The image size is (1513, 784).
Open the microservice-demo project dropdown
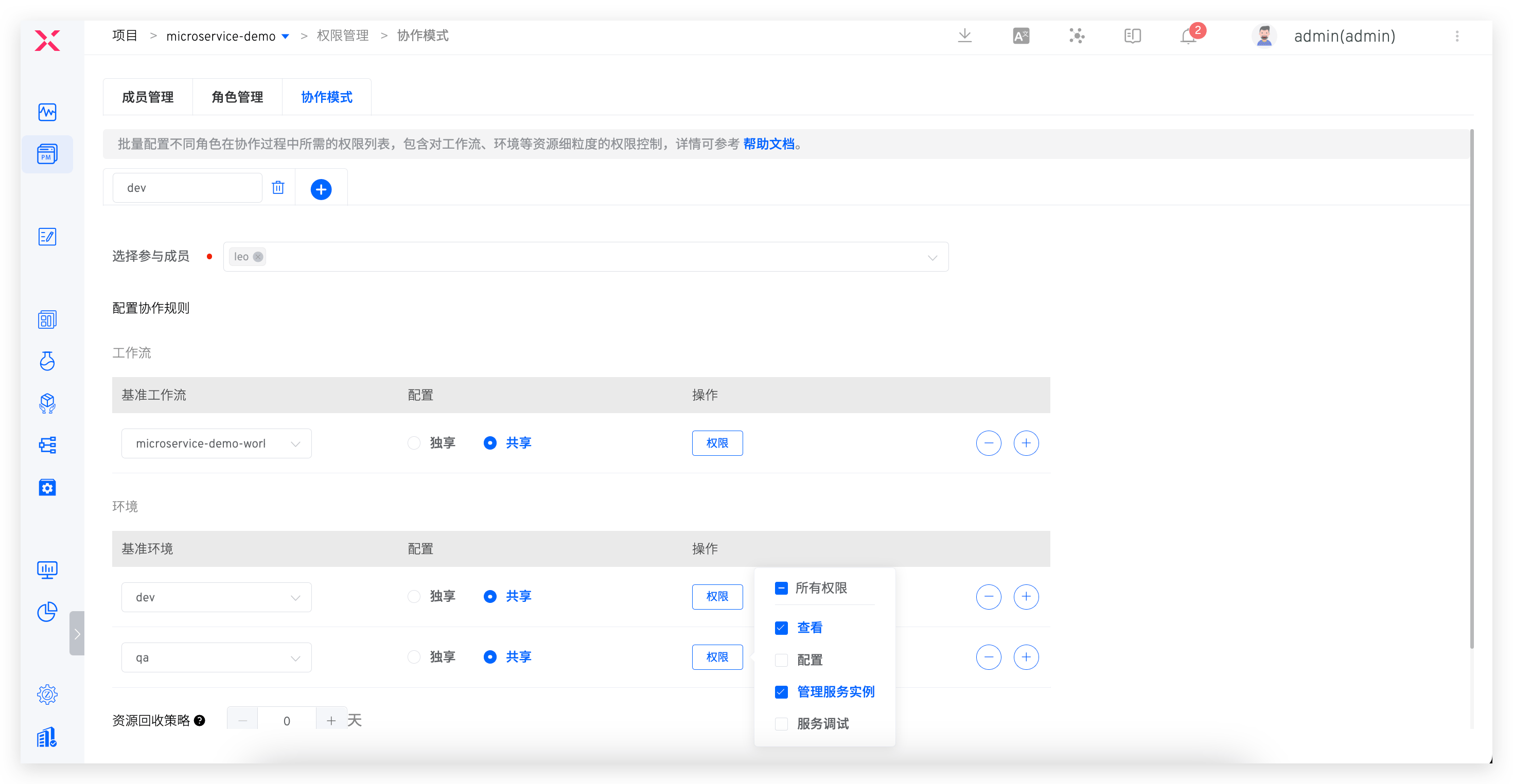(227, 37)
